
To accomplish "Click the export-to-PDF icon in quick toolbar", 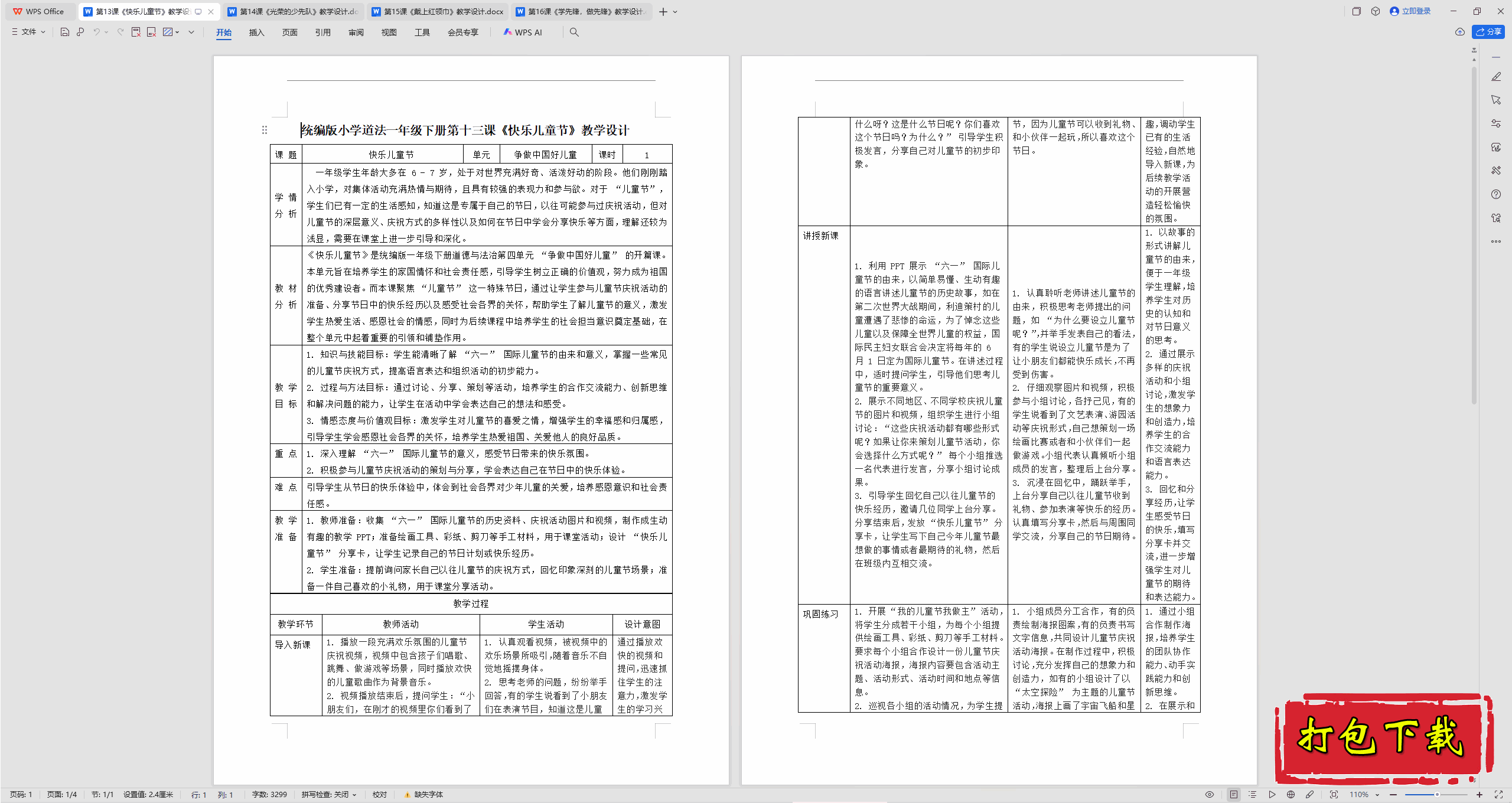I will tap(136, 32).
